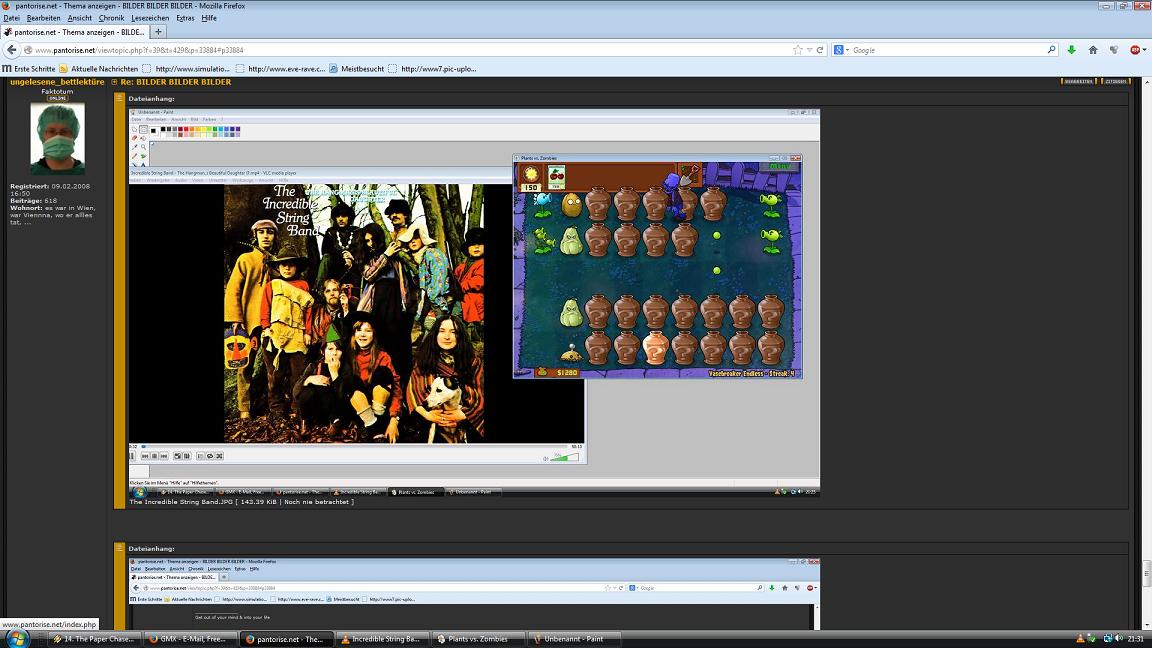The width and height of the screenshot is (1152, 648).
Task: Open the search engine dropdown next to Google
Action: point(841,50)
